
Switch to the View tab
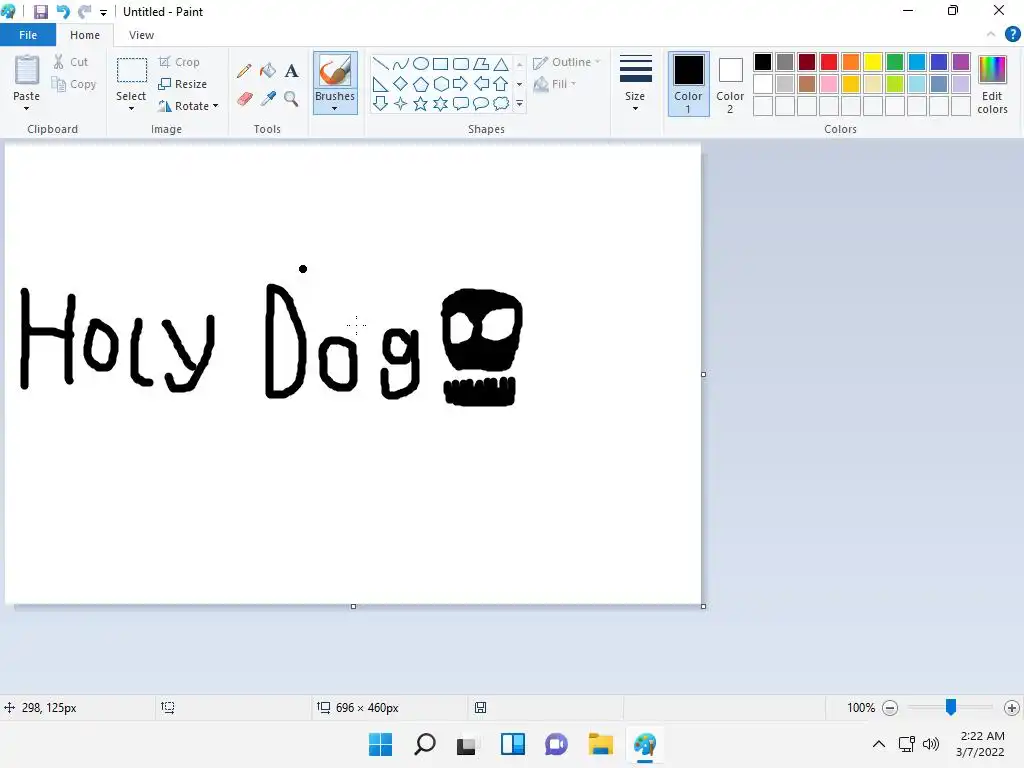click(x=141, y=35)
